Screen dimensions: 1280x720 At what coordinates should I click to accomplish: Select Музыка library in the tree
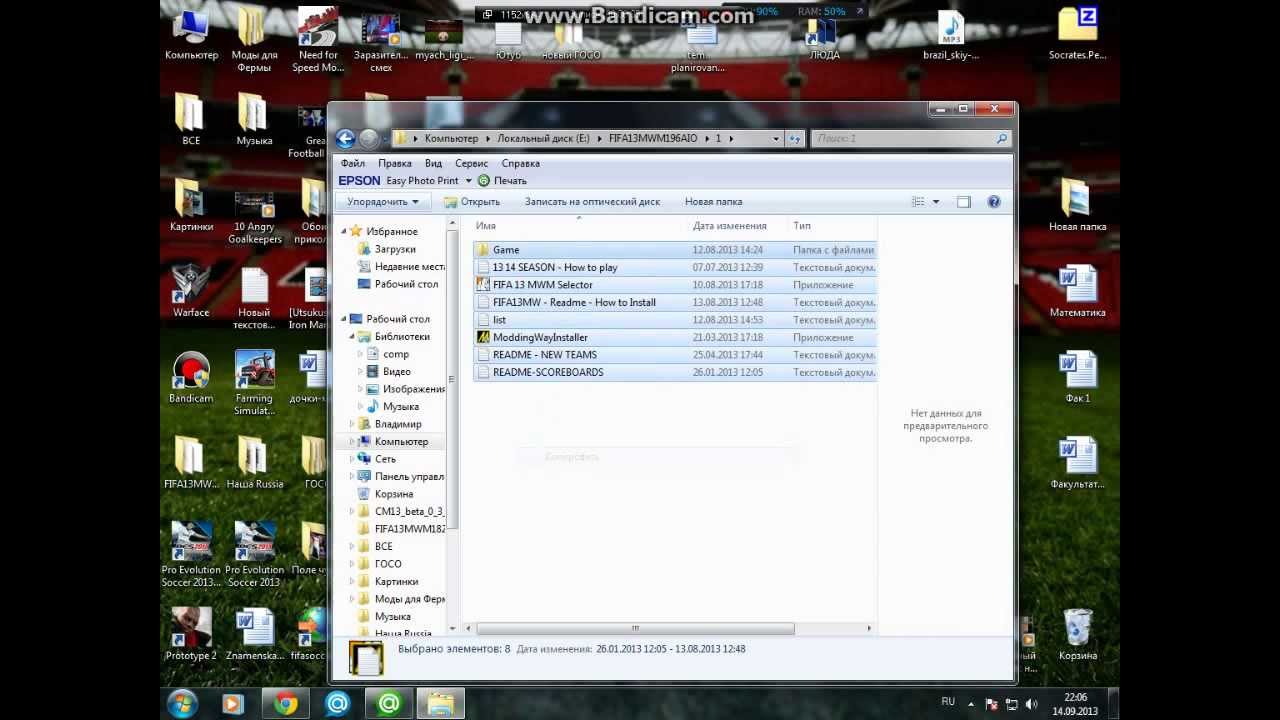[400, 407]
